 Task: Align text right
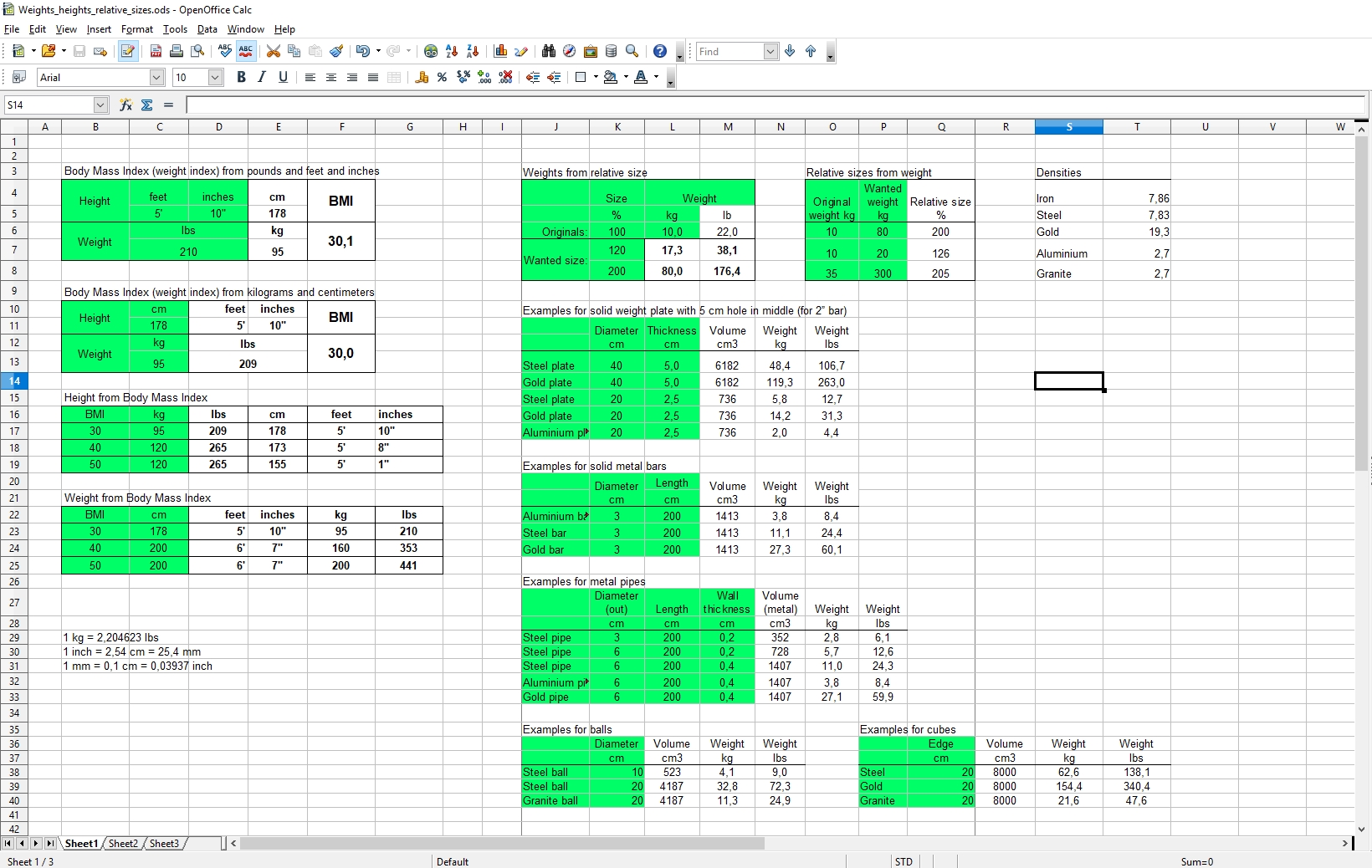(x=352, y=77)
